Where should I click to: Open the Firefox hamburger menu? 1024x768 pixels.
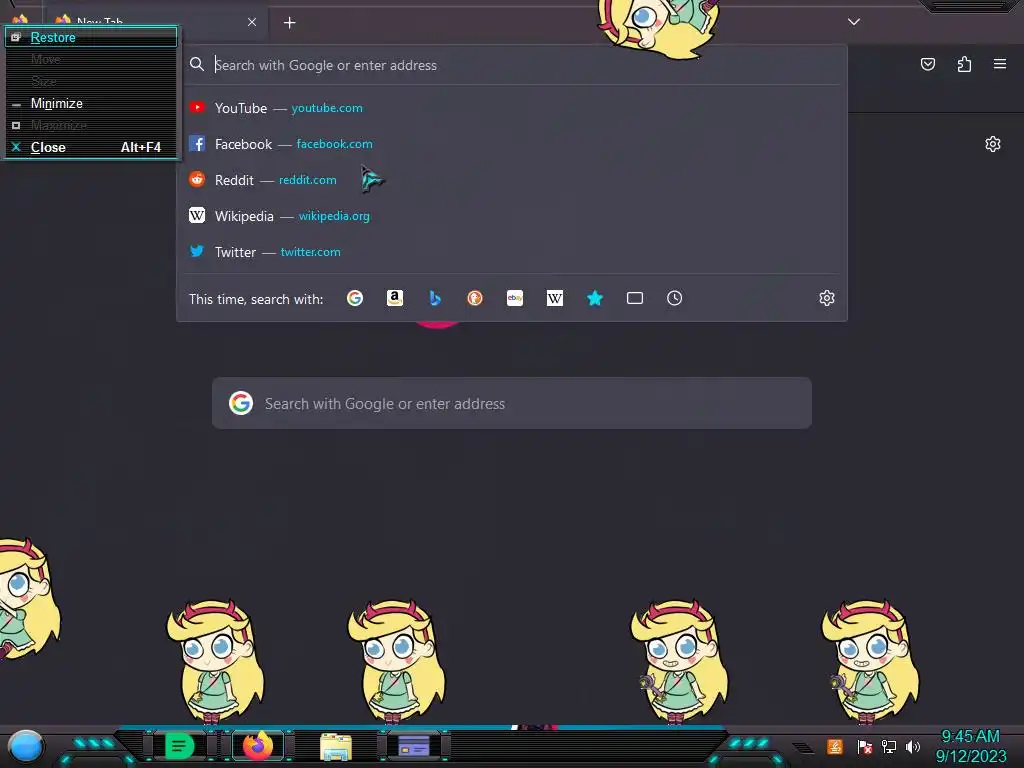tap(1000, 64)
